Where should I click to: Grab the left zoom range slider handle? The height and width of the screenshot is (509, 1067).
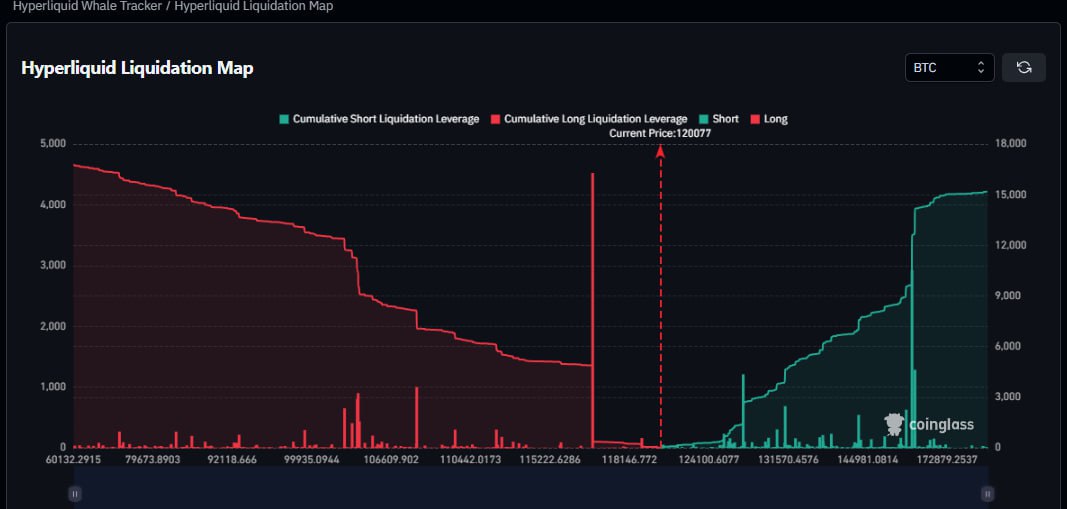(x=76, y=494)
